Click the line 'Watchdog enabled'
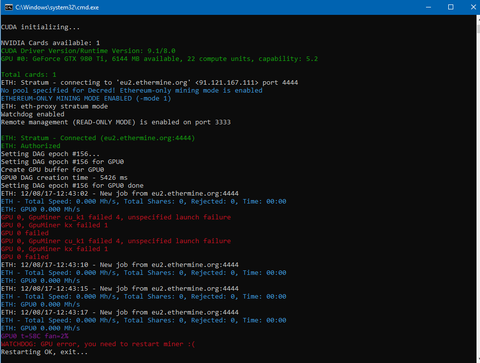The height and width of the screenshot is (363, 480). point(33,114)
